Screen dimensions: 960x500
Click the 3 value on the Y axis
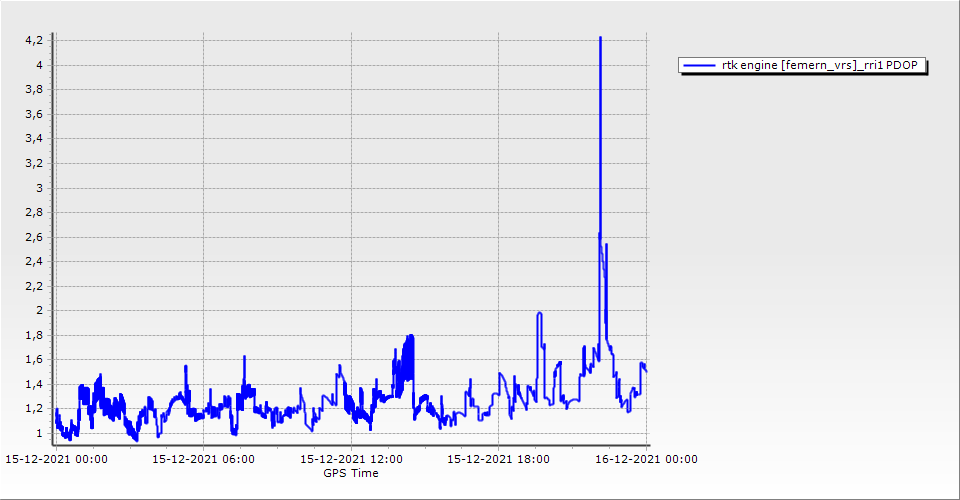pyautogui.click(x=40, y=188)
